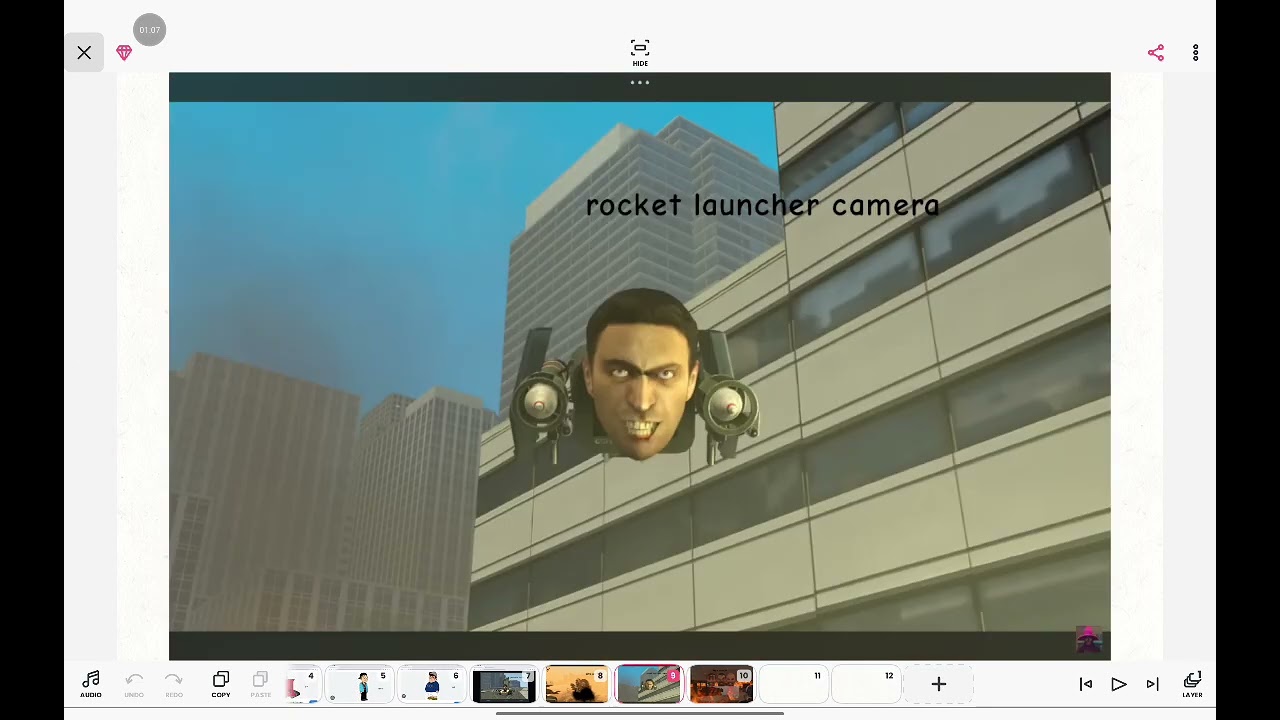The width and height of the screenshot is (1280, 720).
Task: Copy the current frame
Action: tap(221, 684)
